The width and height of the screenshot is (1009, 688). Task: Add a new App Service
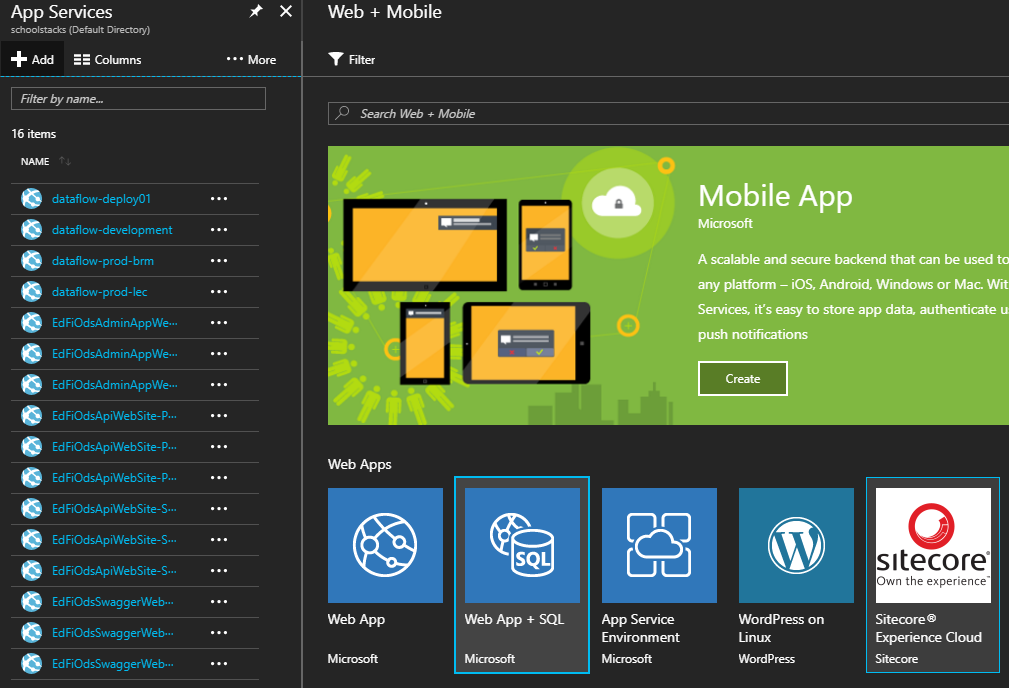[32, 59]
